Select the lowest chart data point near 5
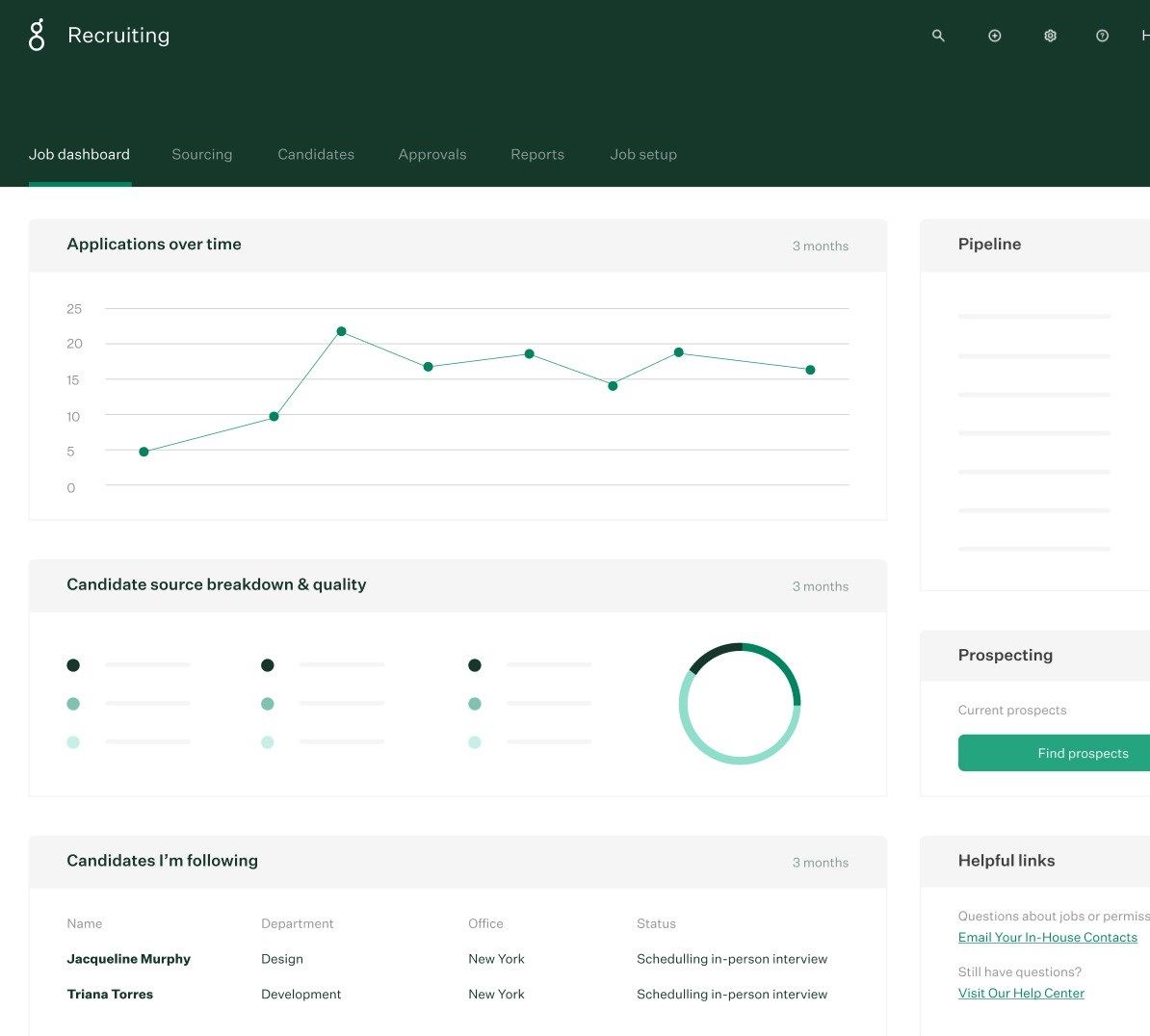The height and width of the screenshot is (1036, 1150). pyautogui.click(x=144, y=452)
